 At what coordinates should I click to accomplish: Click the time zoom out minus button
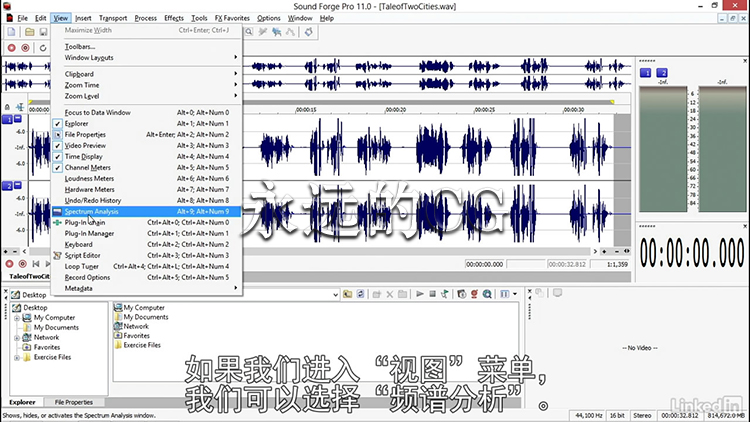pos(617,251)
